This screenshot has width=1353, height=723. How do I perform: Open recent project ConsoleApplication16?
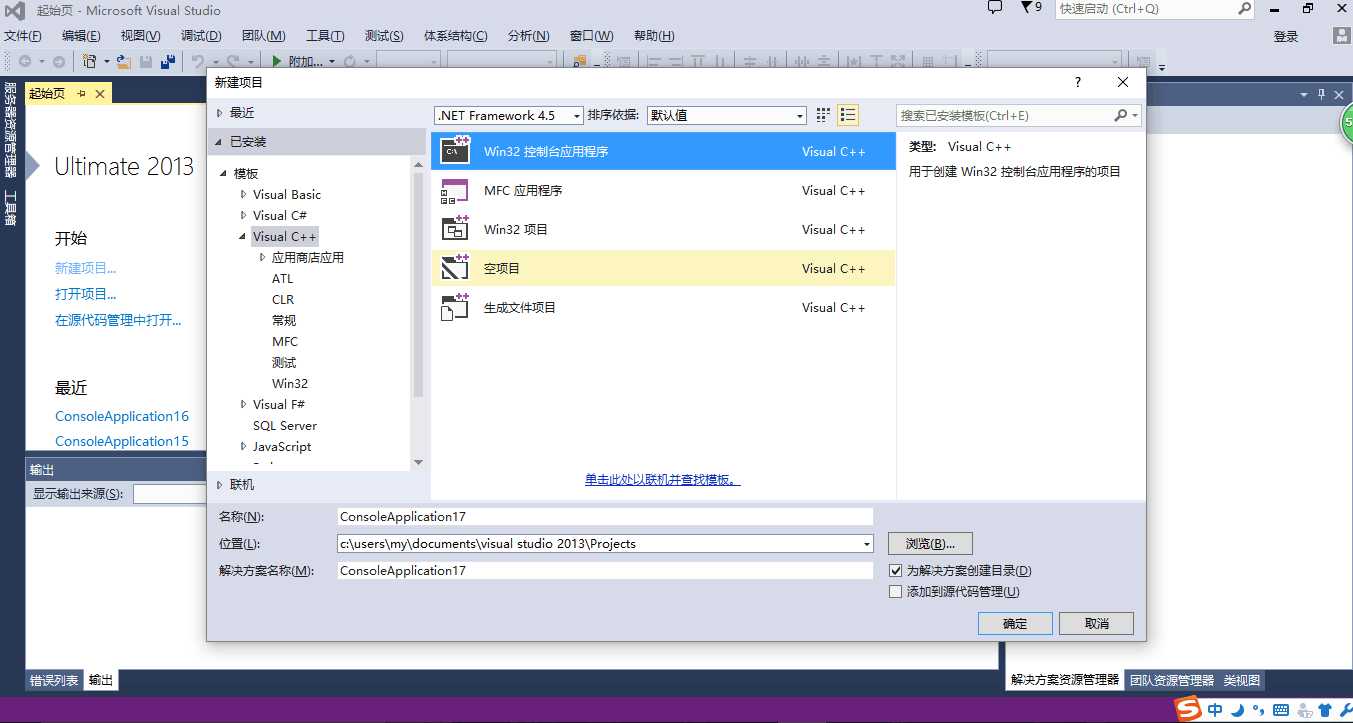122,416
